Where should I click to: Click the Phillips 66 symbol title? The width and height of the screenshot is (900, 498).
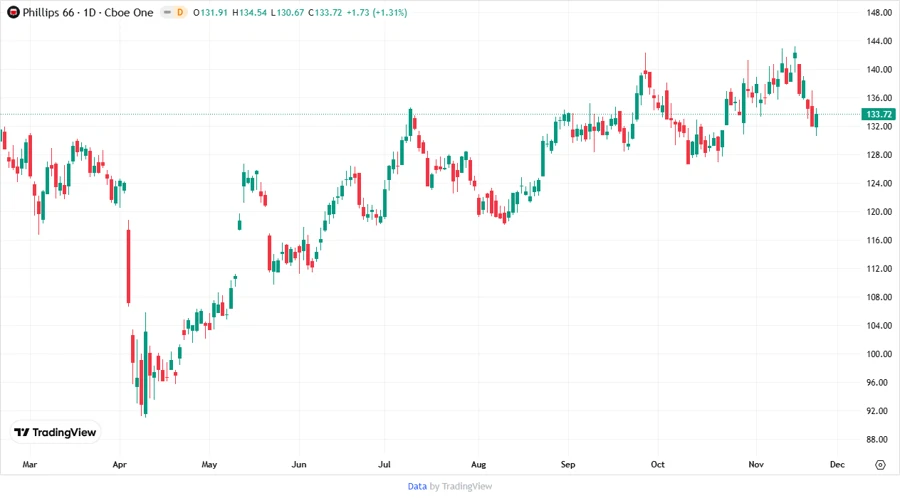88,12
